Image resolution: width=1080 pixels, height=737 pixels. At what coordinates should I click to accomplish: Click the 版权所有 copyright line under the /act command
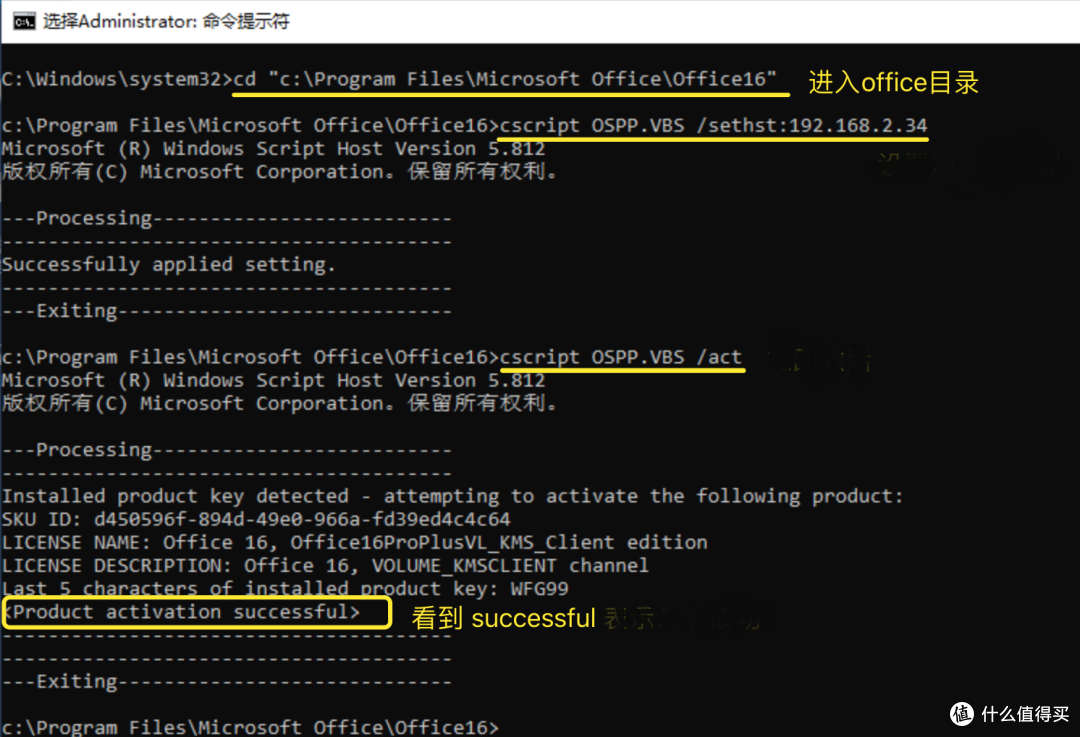(280, 403)
